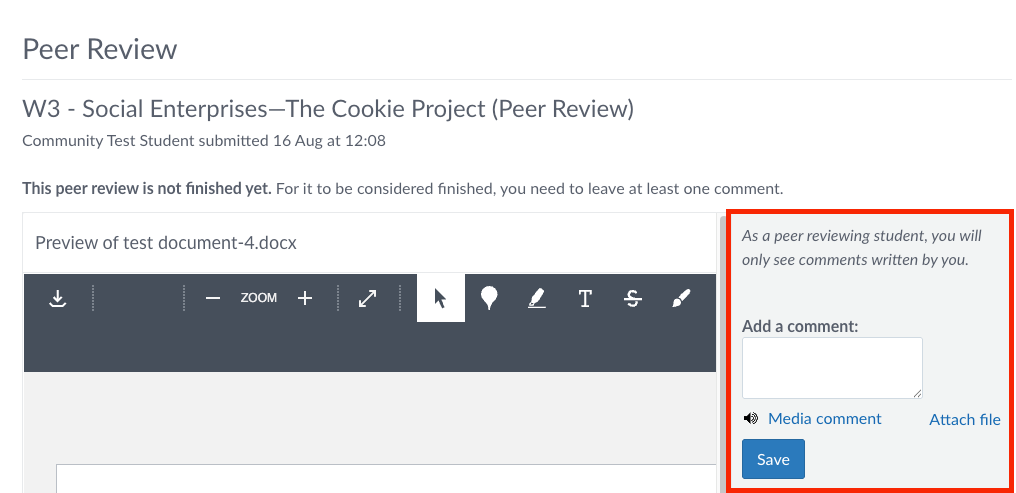Click the Attach file link
This screenshot has width=1016, height=493.
click(x=964, y=420)
